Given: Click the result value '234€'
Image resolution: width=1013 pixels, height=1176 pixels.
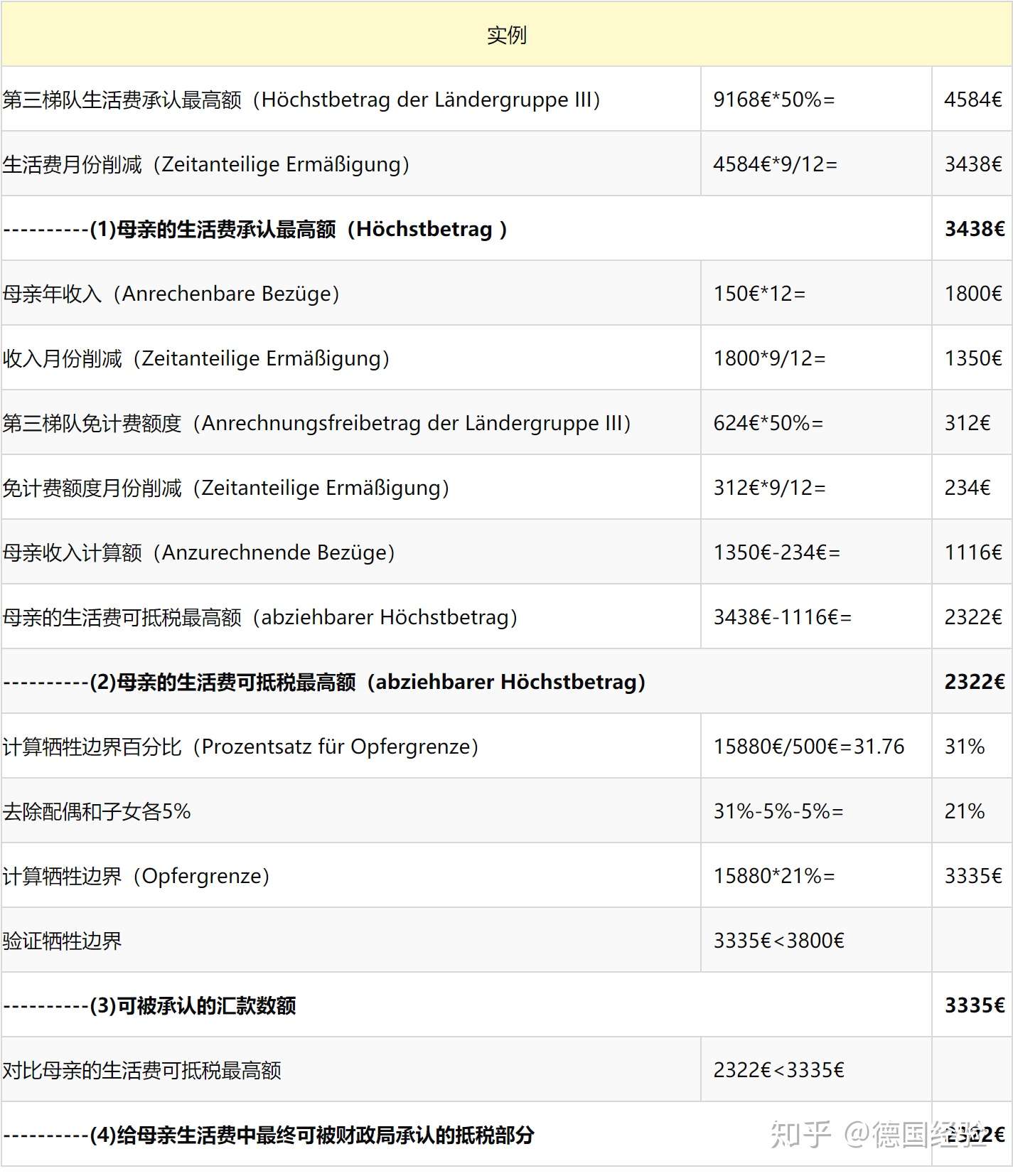Looking at the screenshot, I should tap(967, 488).
